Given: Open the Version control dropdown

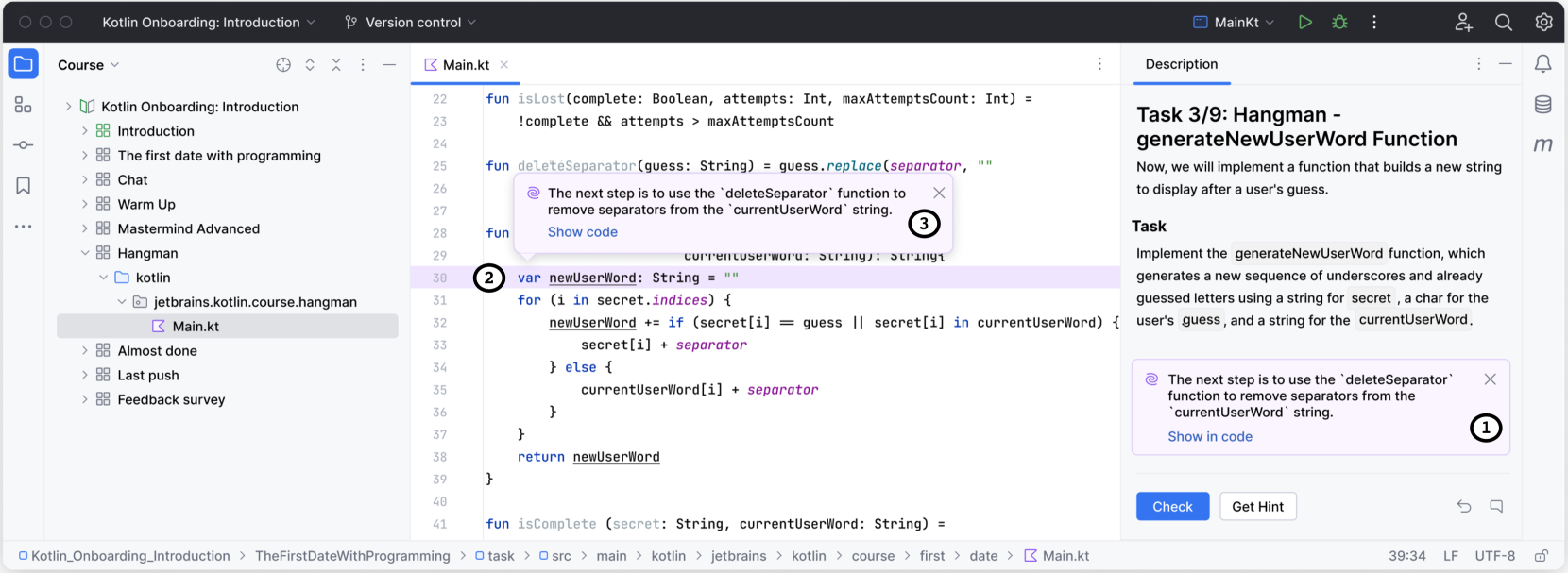Looking at the screenshot, I should pos(411,22).
